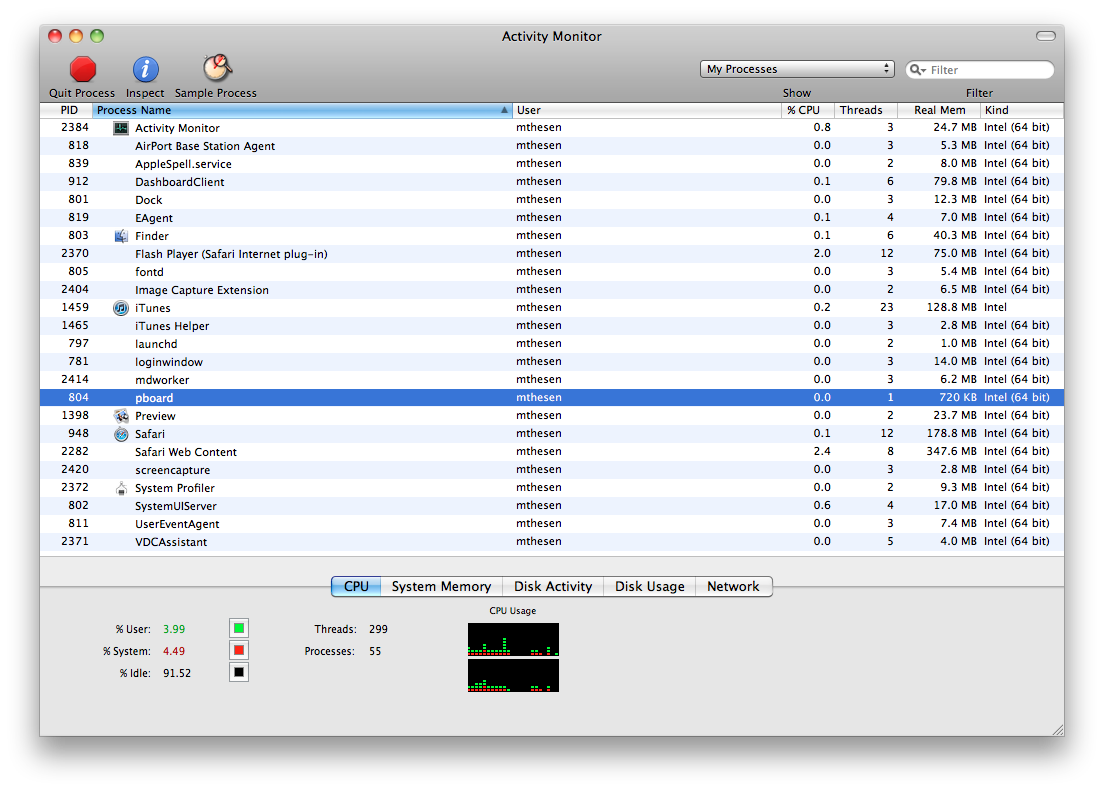Select the AirPort Base Station Agent row
The width and height of the screenshot is (1104, 791).
pos(552,146)
